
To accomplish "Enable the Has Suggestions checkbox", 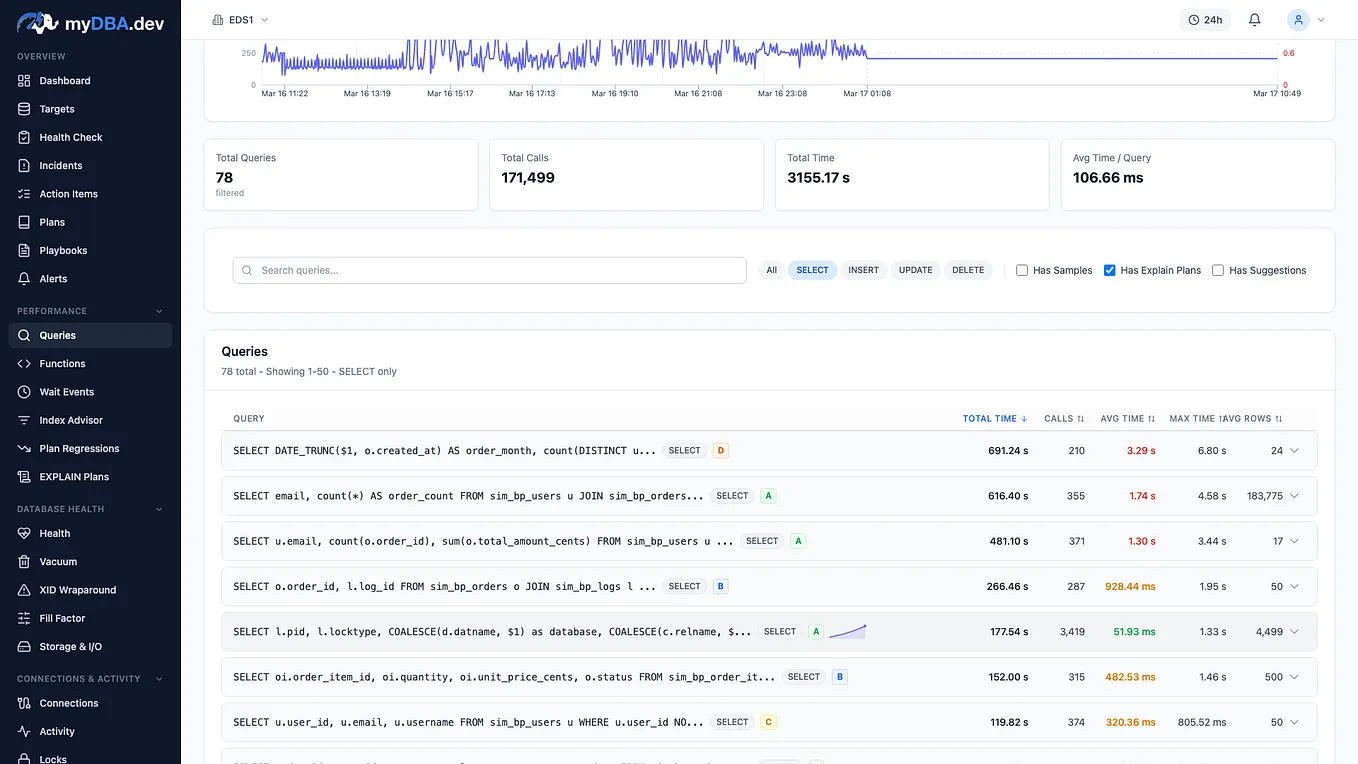I will [x=1218, y=270].
